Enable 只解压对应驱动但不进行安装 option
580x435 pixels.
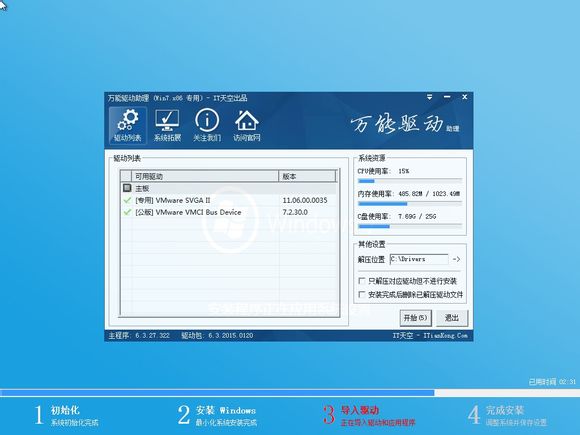point(362,281)
